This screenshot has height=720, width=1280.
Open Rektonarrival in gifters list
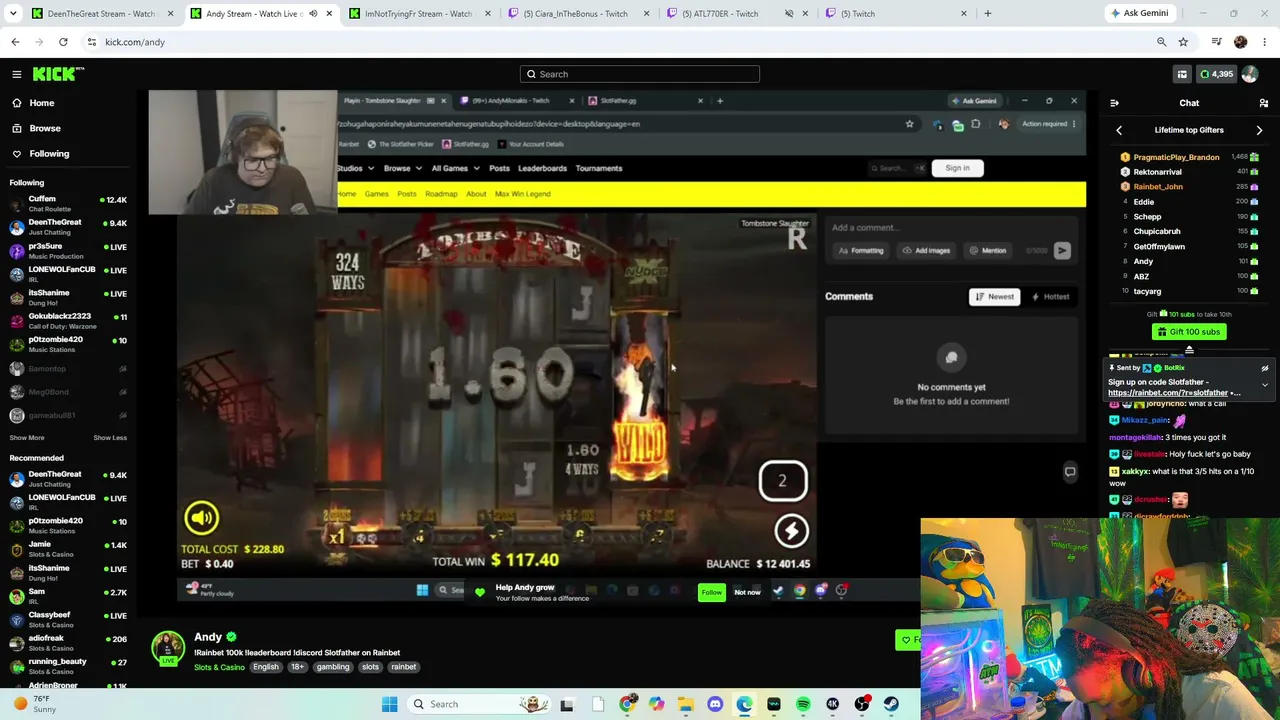[x=1158, y=172]
